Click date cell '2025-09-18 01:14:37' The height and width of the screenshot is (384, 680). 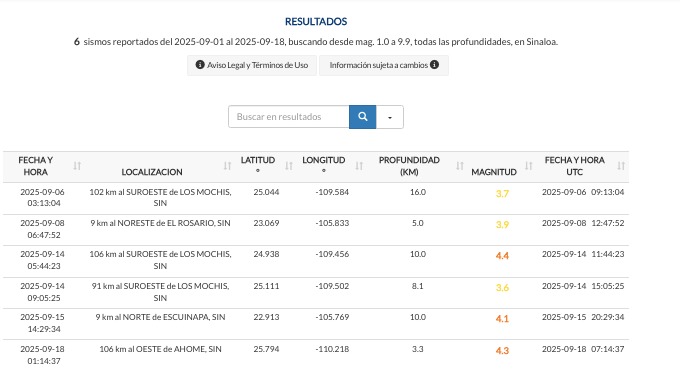pos(42,355)
